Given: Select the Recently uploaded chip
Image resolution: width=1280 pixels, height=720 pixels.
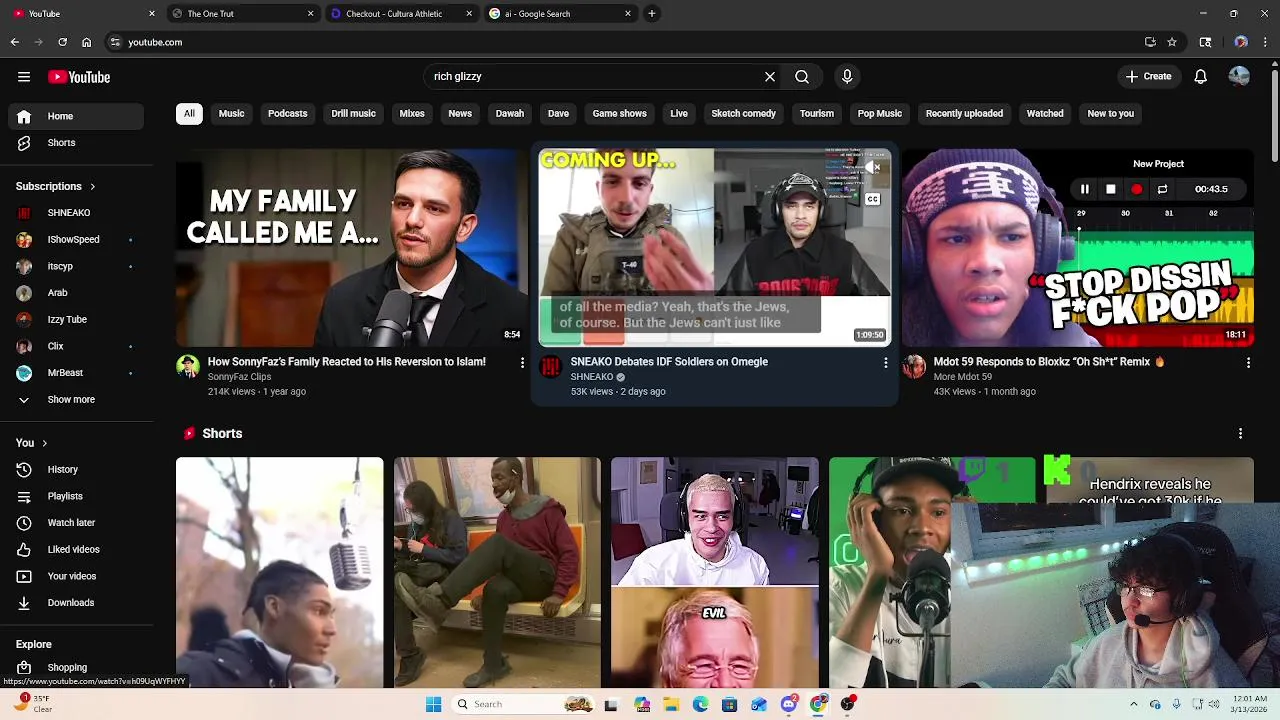Looking at the screenshot, I should pyautogui.click(x=964, y=114).
